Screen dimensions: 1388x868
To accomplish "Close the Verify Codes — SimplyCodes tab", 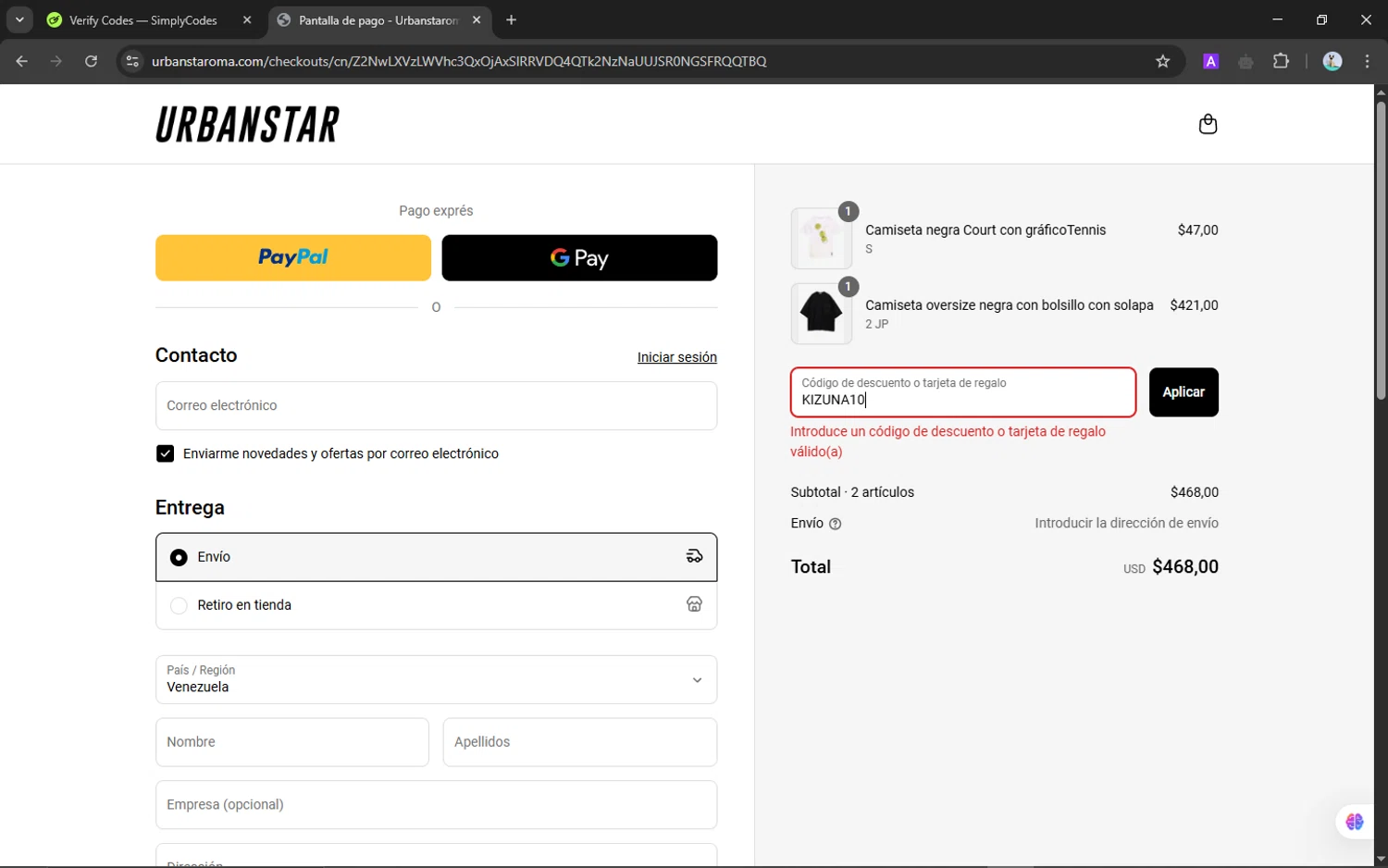I will (247, 20).
